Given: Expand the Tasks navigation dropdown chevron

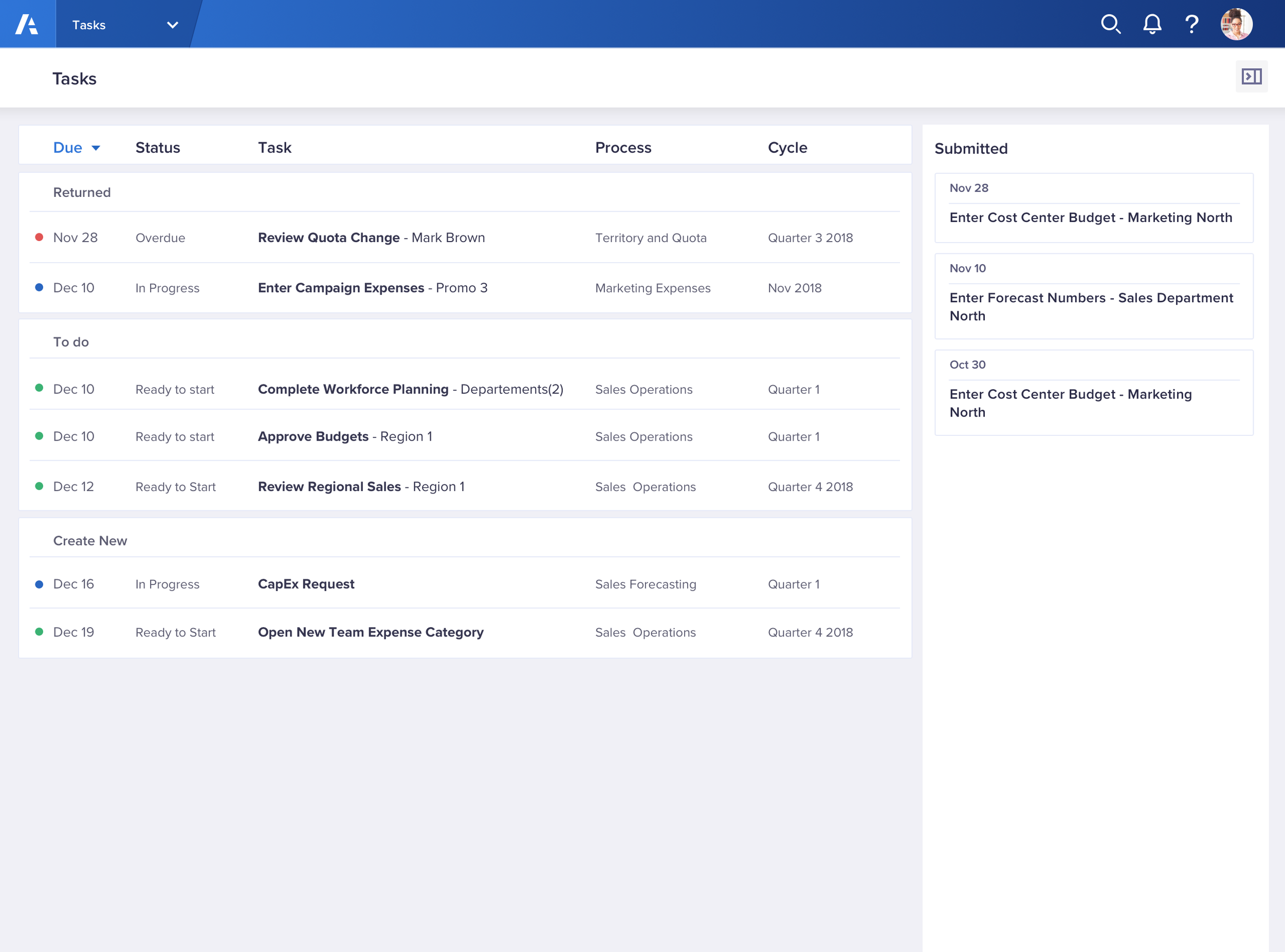Looking at the screenshot, I should click(172, 25).
